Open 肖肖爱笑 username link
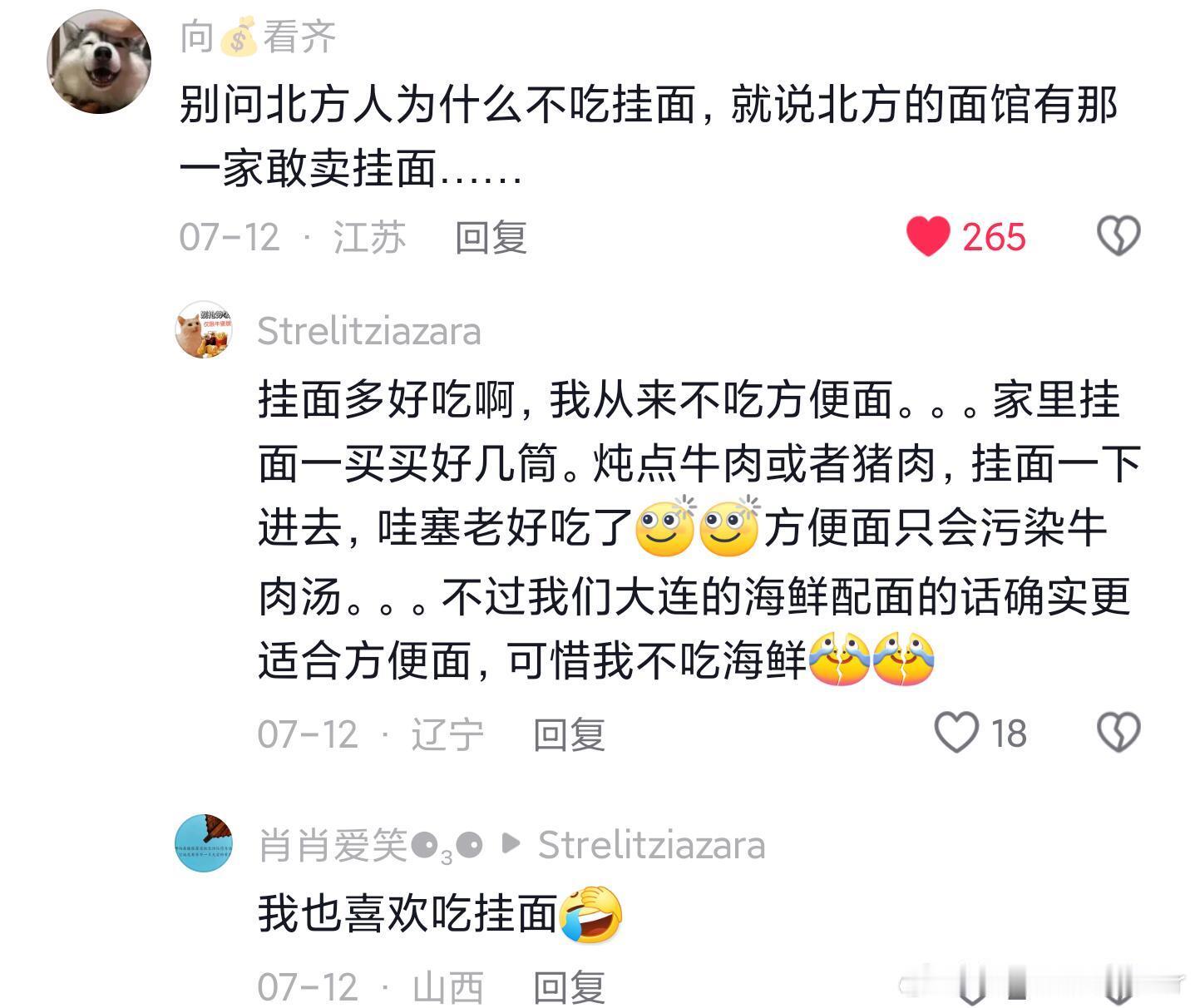The image size is (1195, 1008). (x=371, y=845)
